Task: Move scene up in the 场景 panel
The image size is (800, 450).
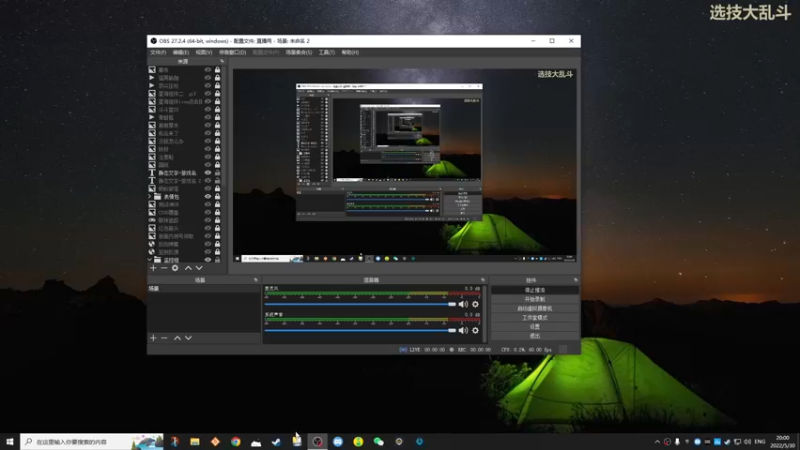Action: point(177,338)
